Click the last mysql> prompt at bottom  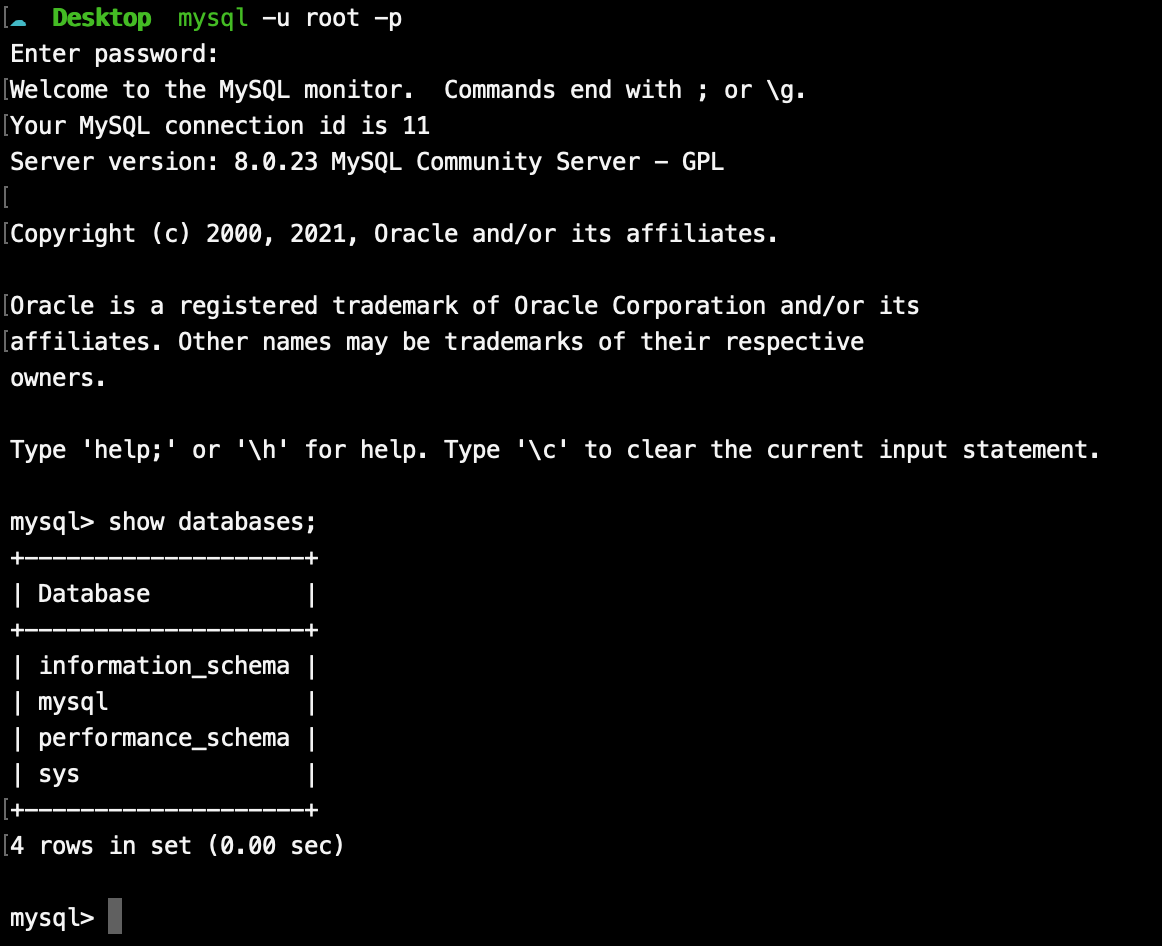tap(52, 918)
